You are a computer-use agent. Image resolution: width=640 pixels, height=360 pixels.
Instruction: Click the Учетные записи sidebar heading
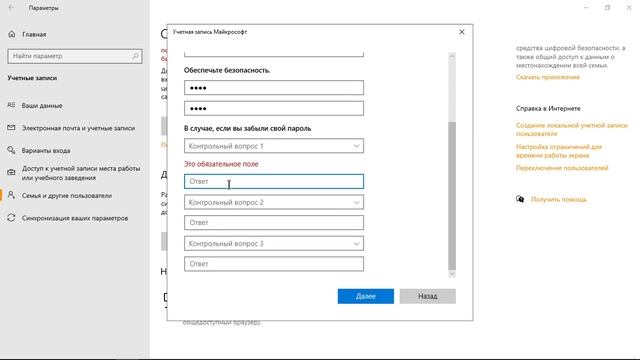tap(32, 78)
